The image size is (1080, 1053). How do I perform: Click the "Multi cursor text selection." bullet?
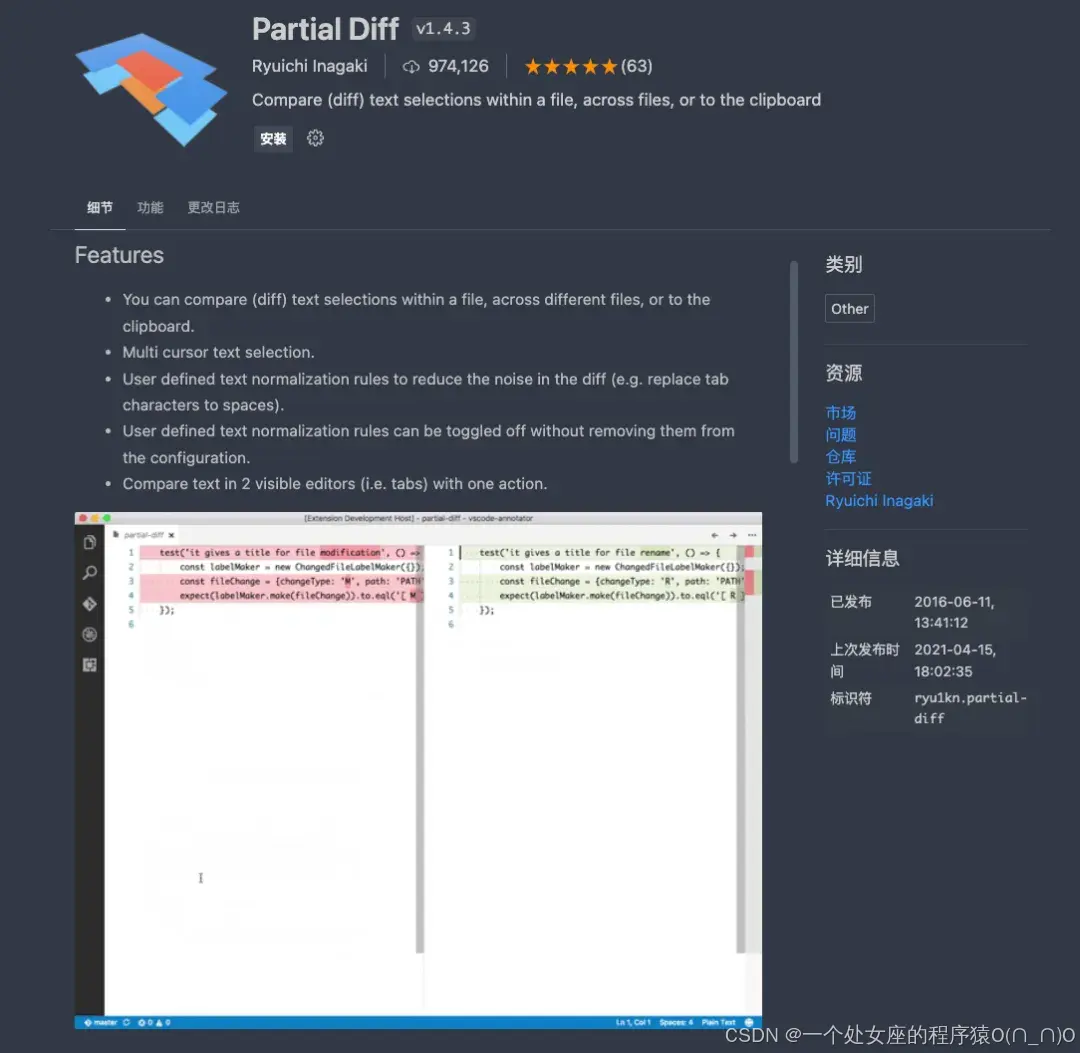[x=218, y=353]
